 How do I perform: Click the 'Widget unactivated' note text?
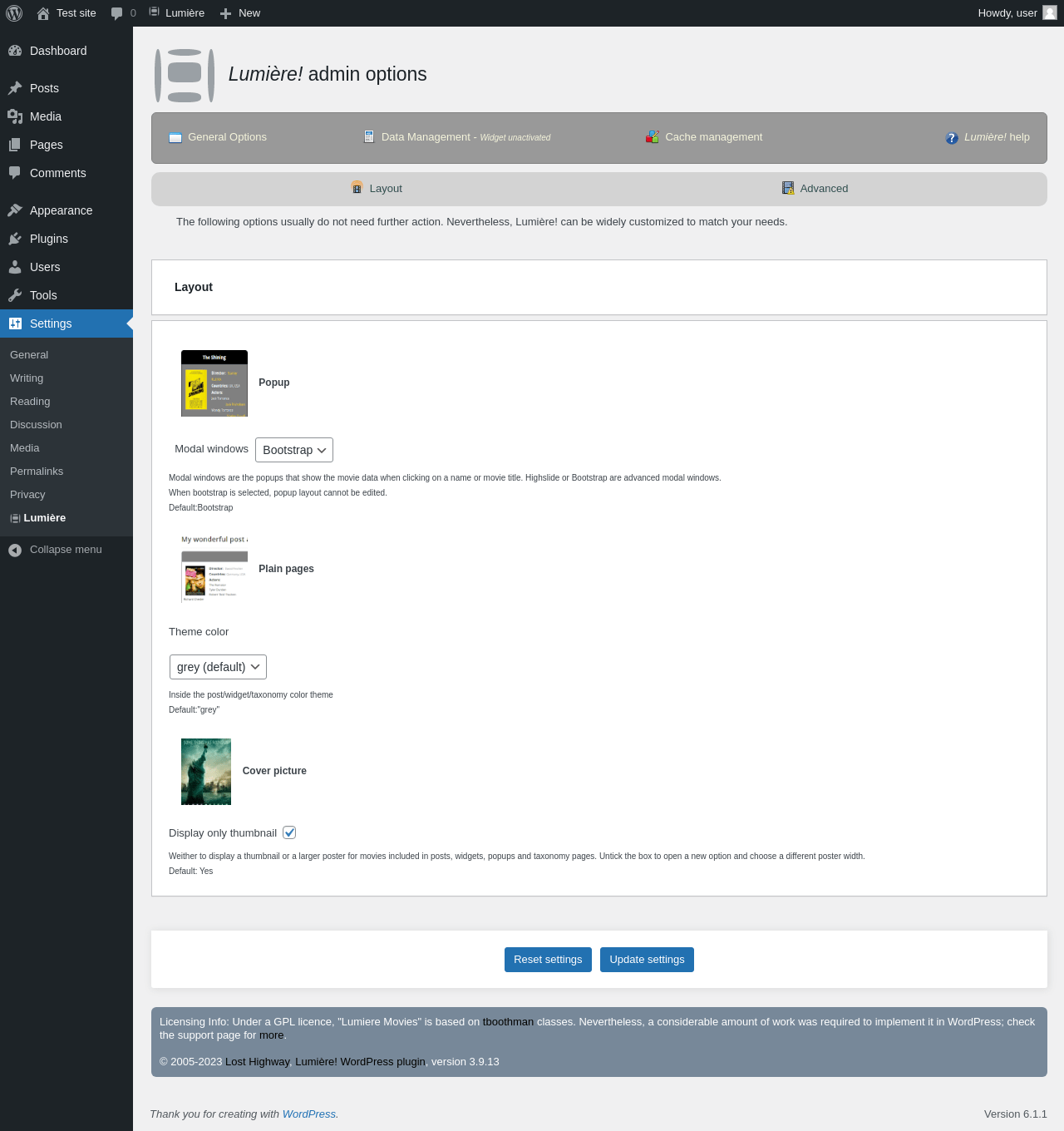coord(515,138)
